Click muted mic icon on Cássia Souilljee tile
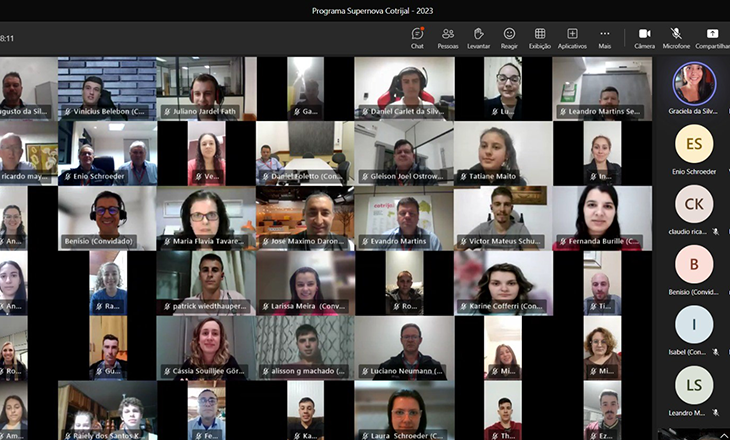 tap(167, 372)
